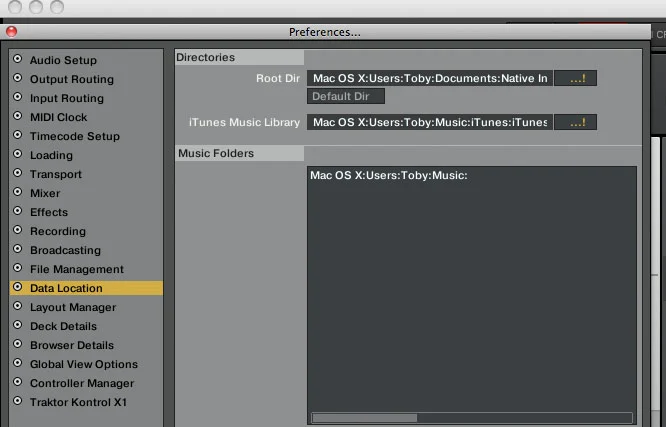666x427 pixels.
Task: Select the Timecode Setup bullet icon
Action: [17, 136]
